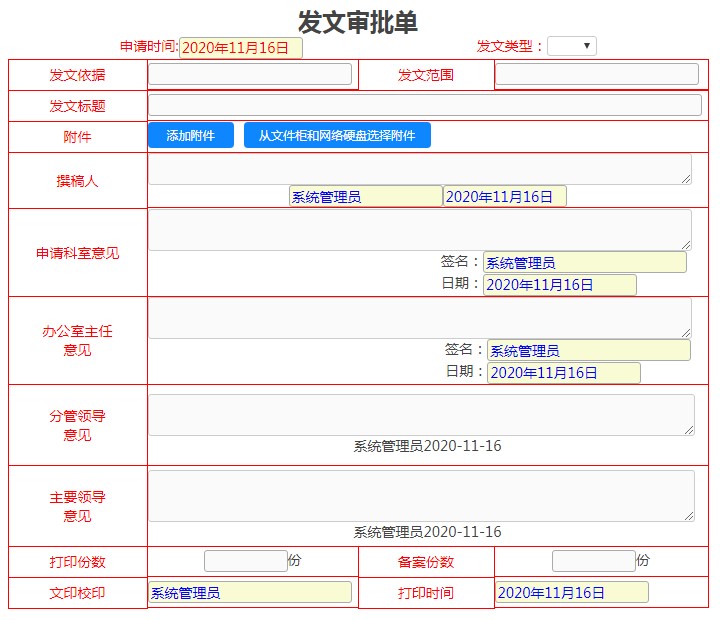Image resolution: width=720 pixels, height=620 pixels.
Task: Click the 办公室主任意见 text area
Action: 420,318
